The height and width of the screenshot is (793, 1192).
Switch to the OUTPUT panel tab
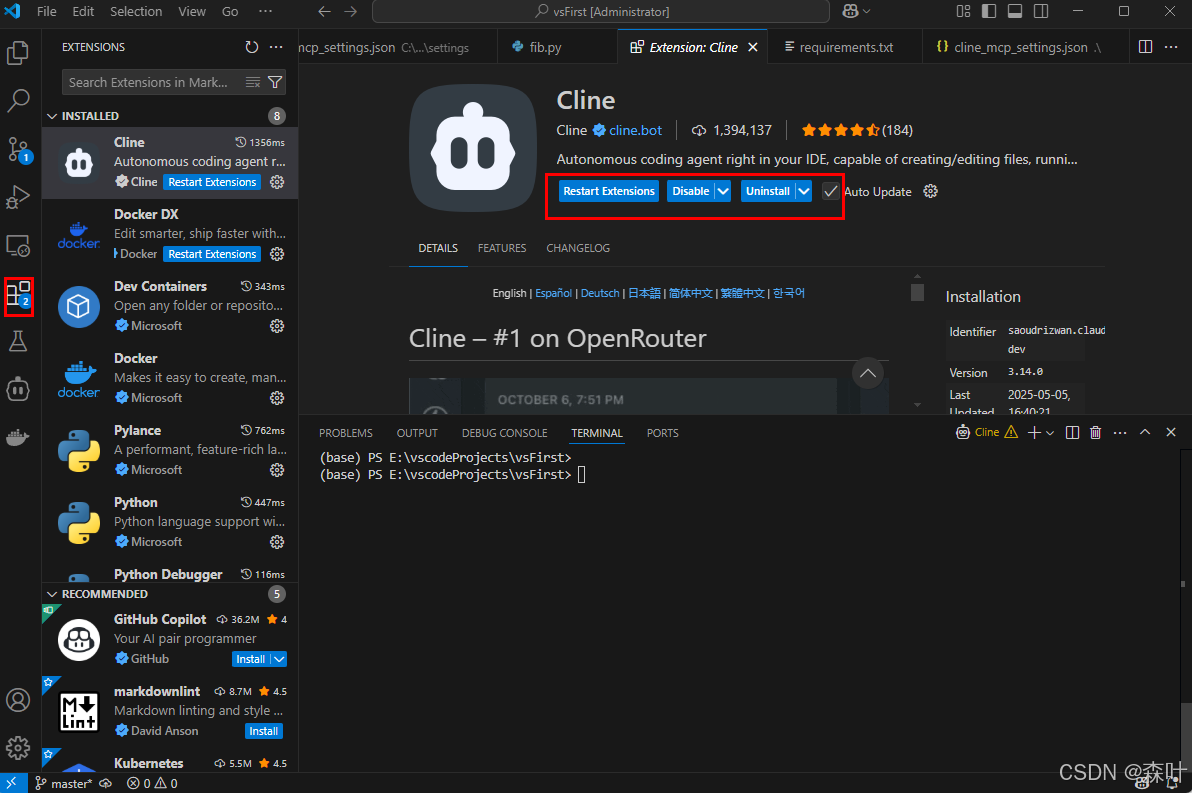point(417,433)
